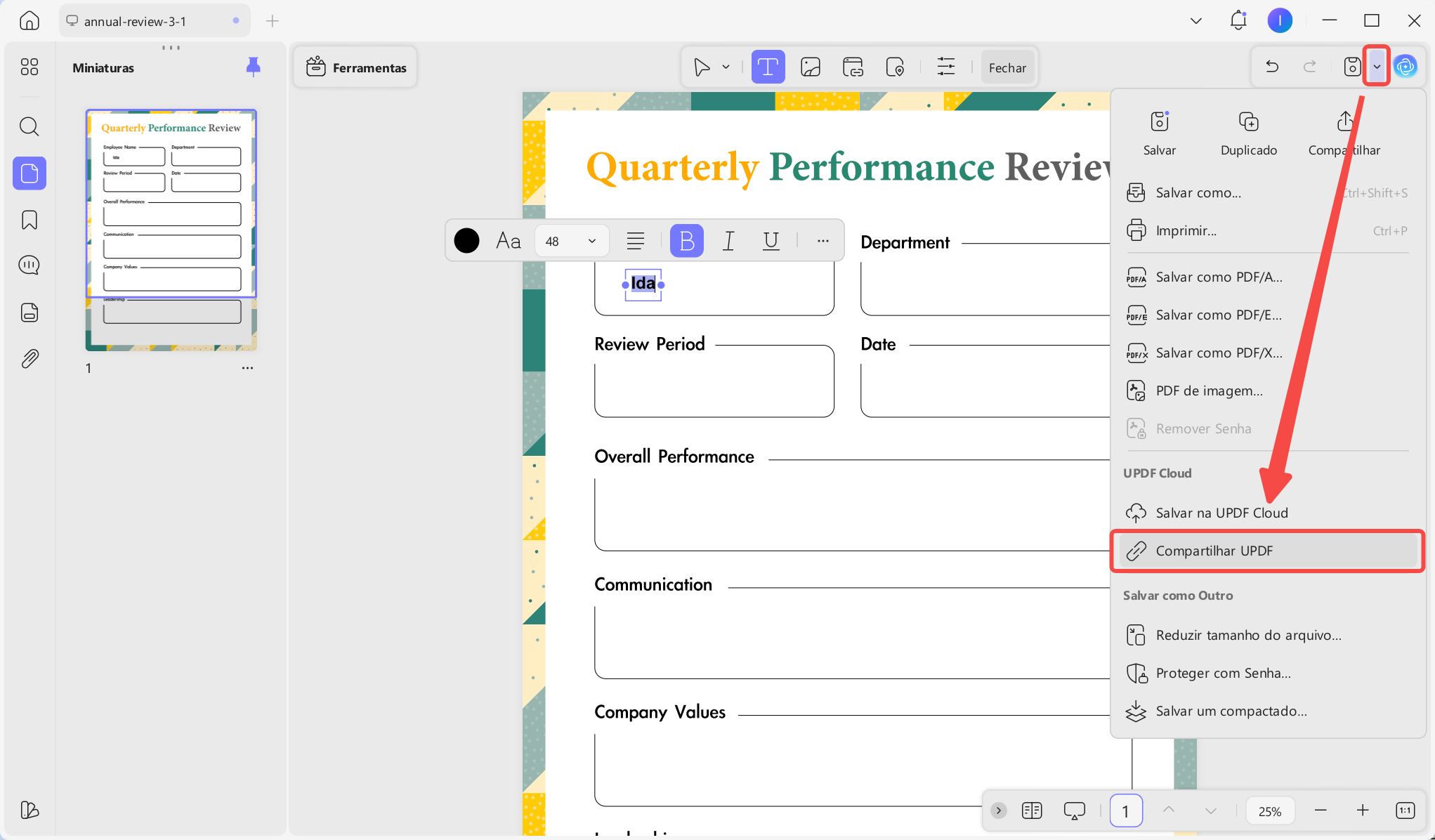Select the image edit tool in the top toolbar
This screenshot has width=1435, height=840.
pyautogui.click(x=811, y=67)
